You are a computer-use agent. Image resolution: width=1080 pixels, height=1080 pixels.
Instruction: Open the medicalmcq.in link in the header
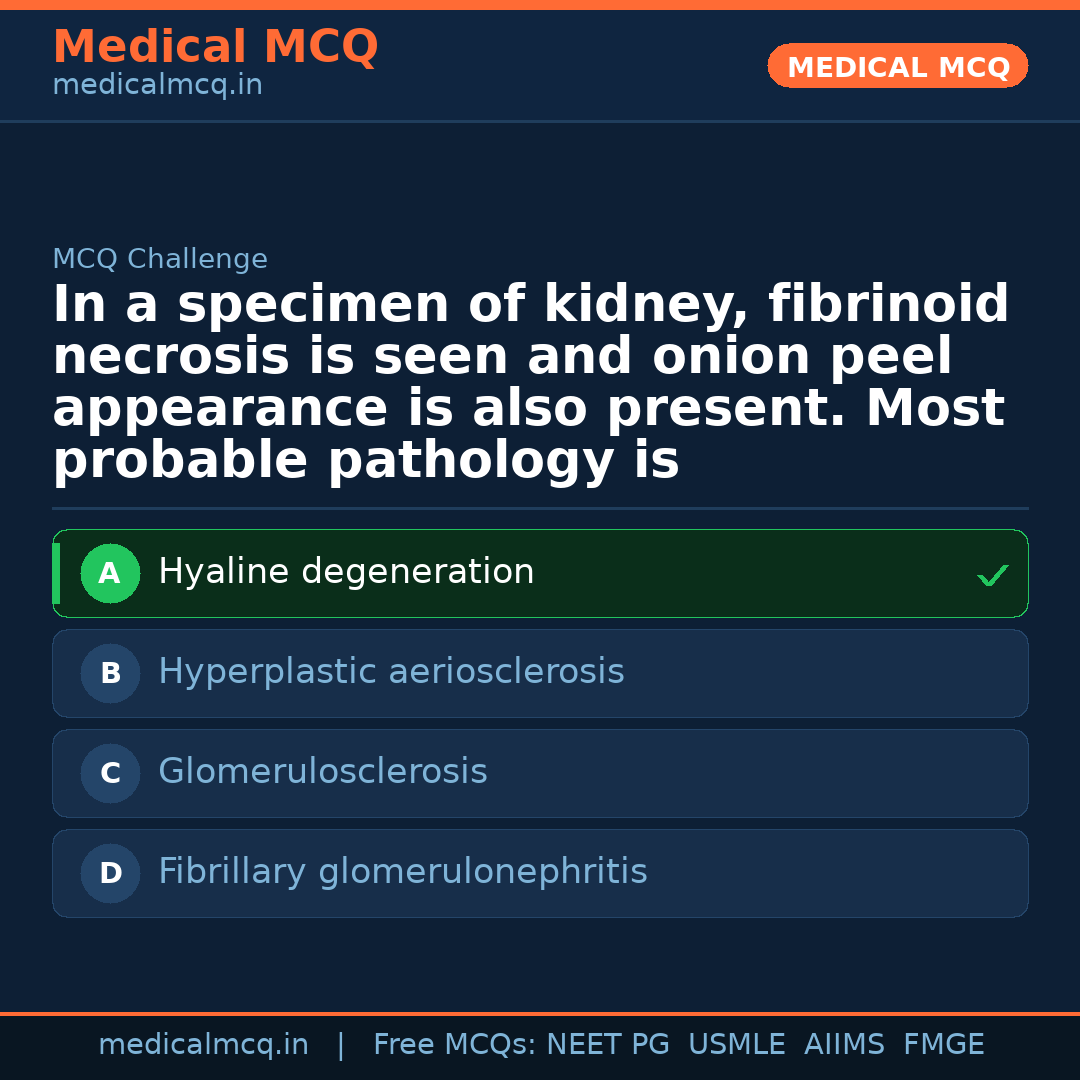click(157, 86)
